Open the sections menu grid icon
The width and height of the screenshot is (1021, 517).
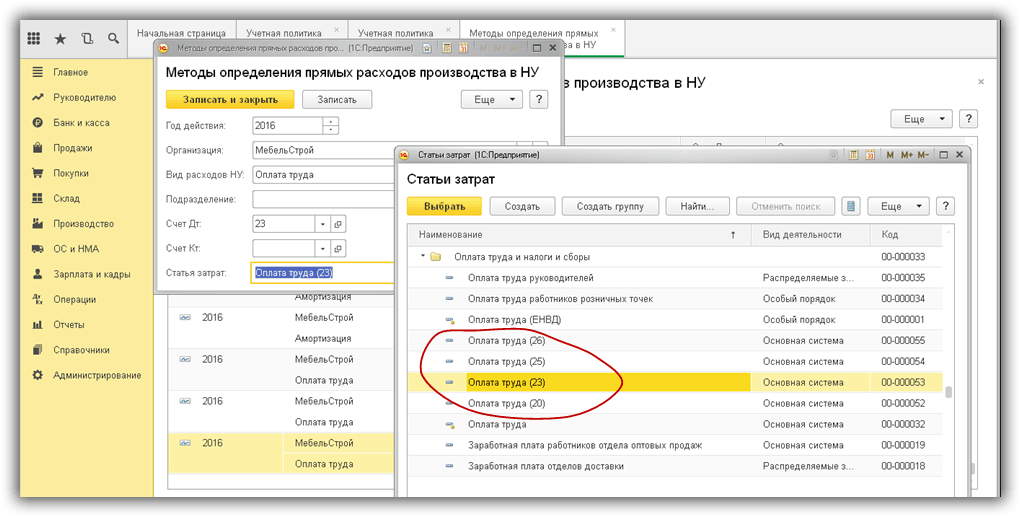coord(34,39)
